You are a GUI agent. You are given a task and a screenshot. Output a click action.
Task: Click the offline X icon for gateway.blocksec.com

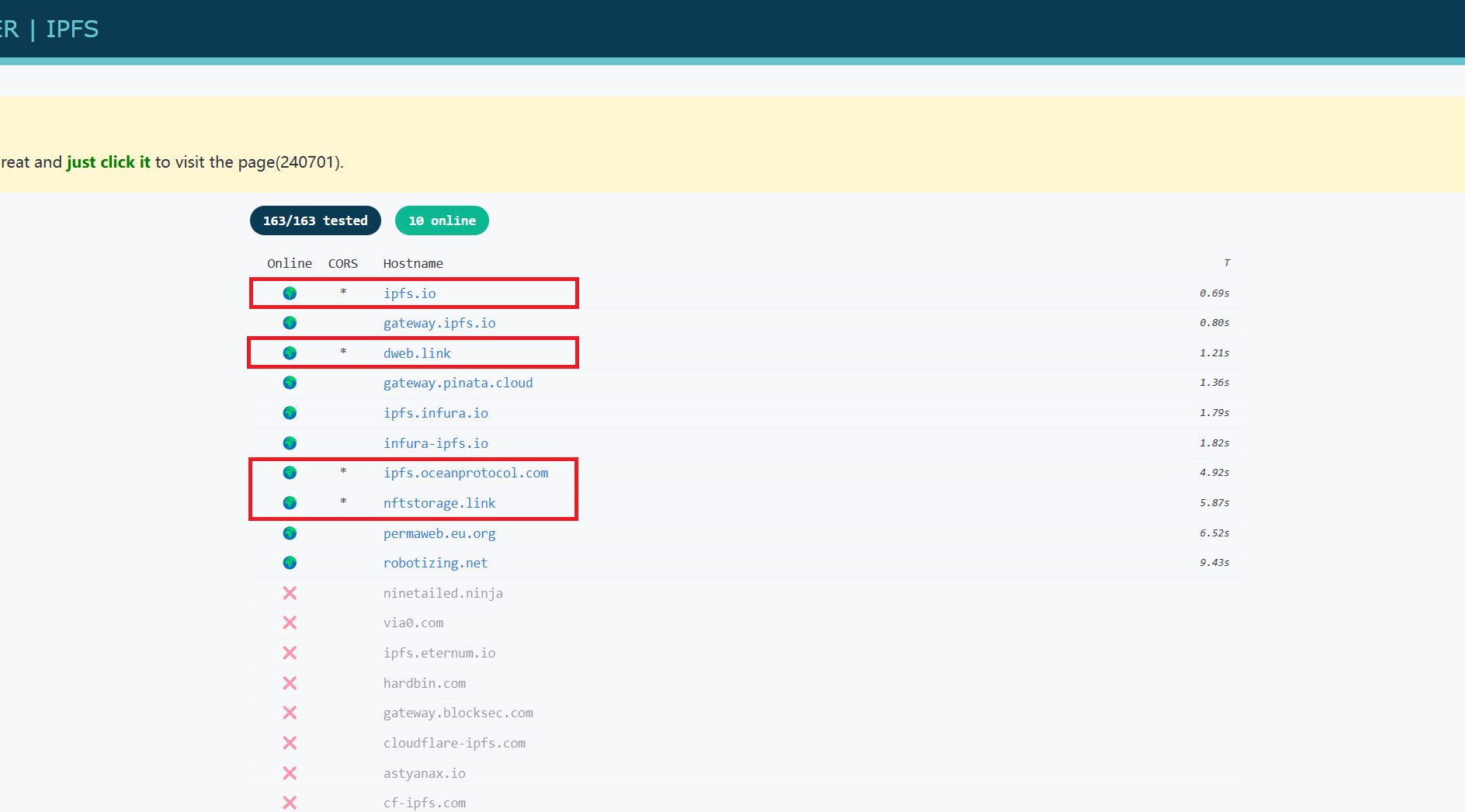tap(290, 713)
